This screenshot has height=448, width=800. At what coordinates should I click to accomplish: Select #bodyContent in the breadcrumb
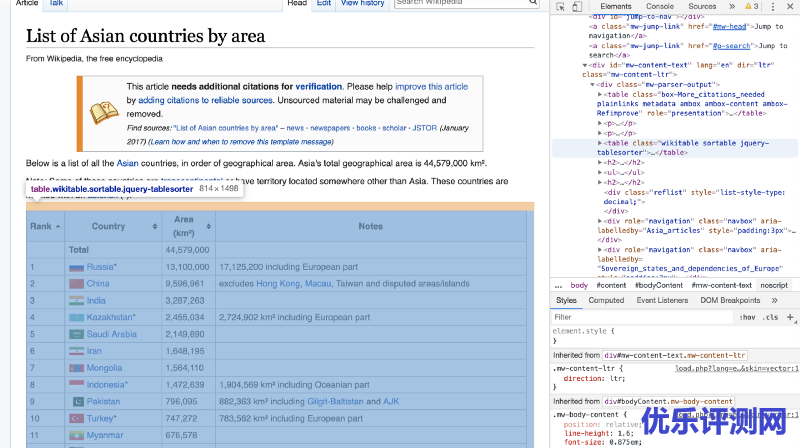659,285
